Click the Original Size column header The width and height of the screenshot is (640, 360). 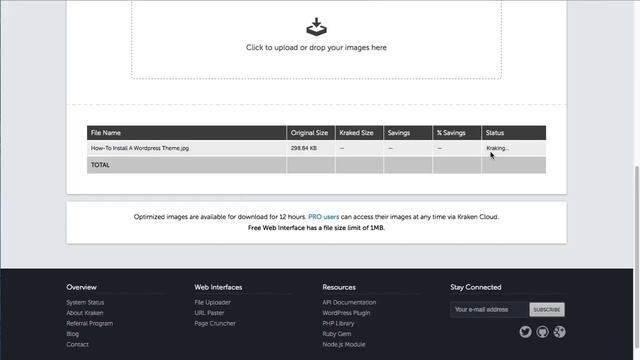(x=311, y=133)
